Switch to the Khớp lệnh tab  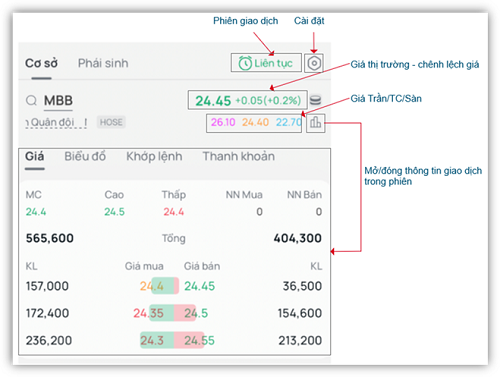coord(154,156)
